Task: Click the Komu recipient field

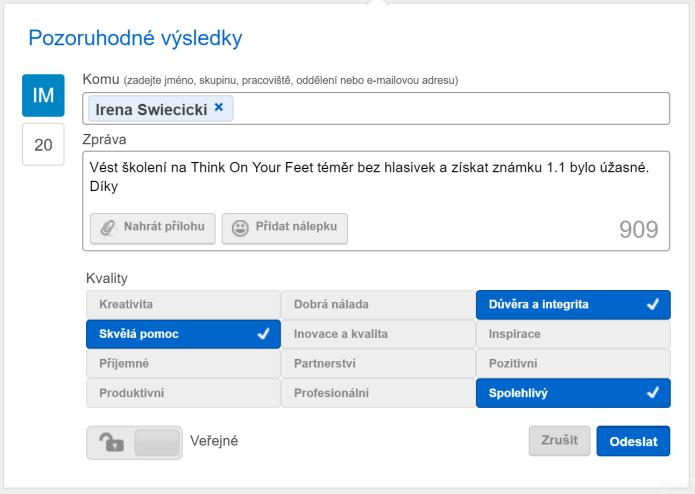Action: click(x=376, y=109)
